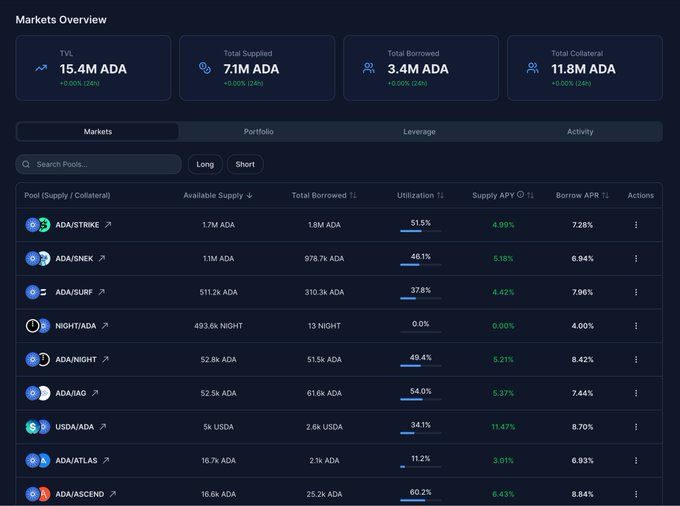This screenshot has width=680, height=506.
Task: Open actions menu for ADA/SNEK row
Action: [x=636, y=258]
